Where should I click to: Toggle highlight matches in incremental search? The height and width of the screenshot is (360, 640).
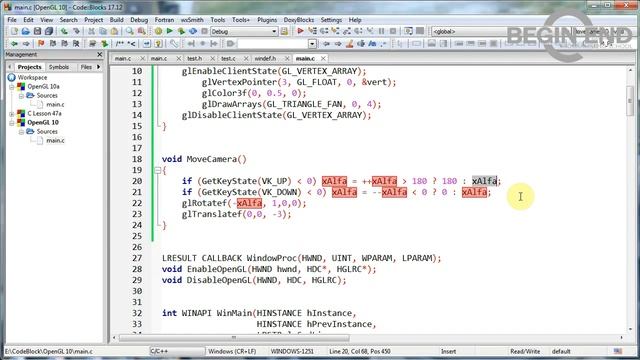349,43
